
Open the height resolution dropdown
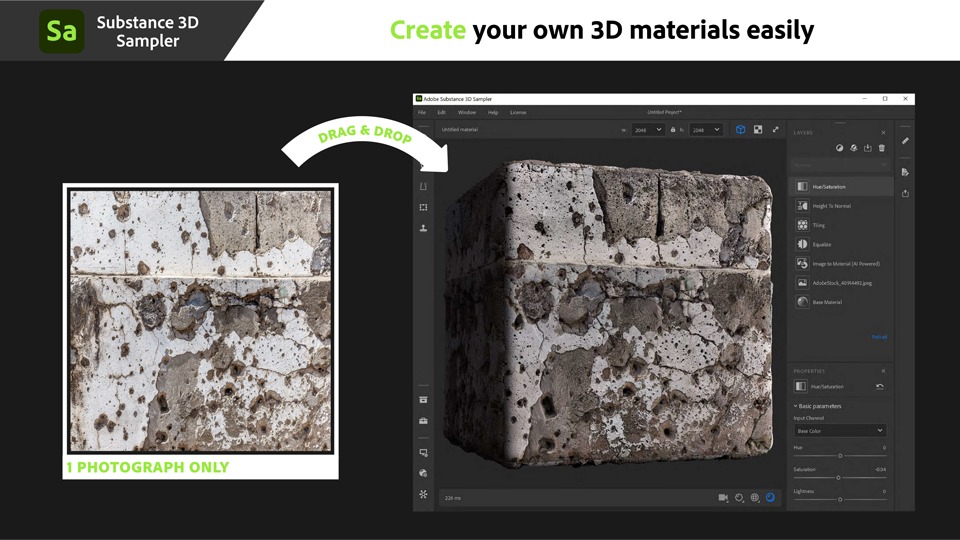(705, 130)
